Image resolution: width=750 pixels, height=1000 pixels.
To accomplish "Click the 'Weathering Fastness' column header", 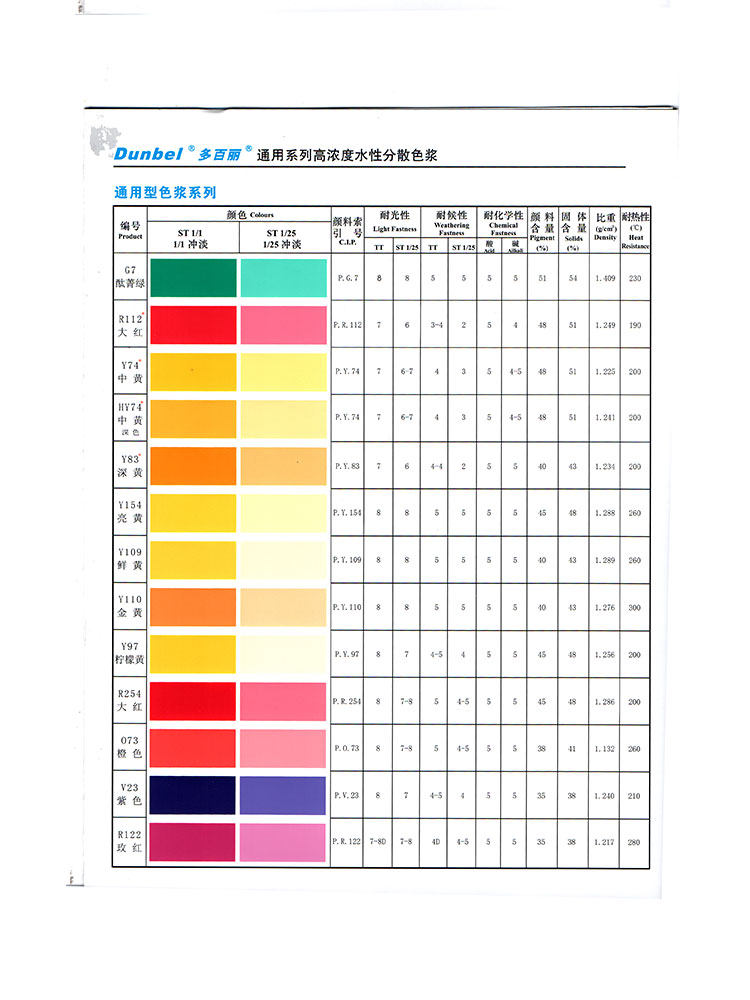I will click(x=451, y=222).
